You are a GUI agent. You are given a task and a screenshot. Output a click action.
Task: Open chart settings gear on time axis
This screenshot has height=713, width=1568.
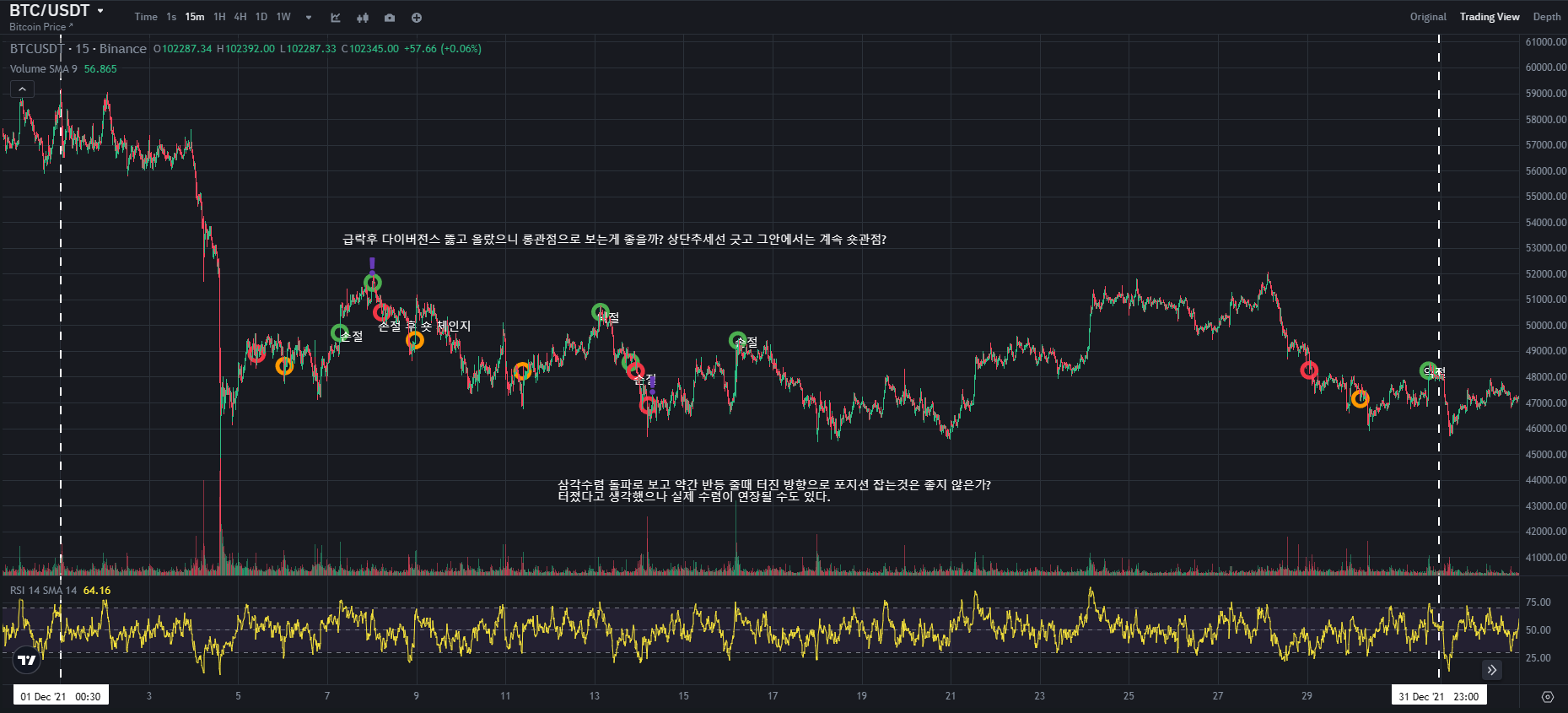[1547, 697]
